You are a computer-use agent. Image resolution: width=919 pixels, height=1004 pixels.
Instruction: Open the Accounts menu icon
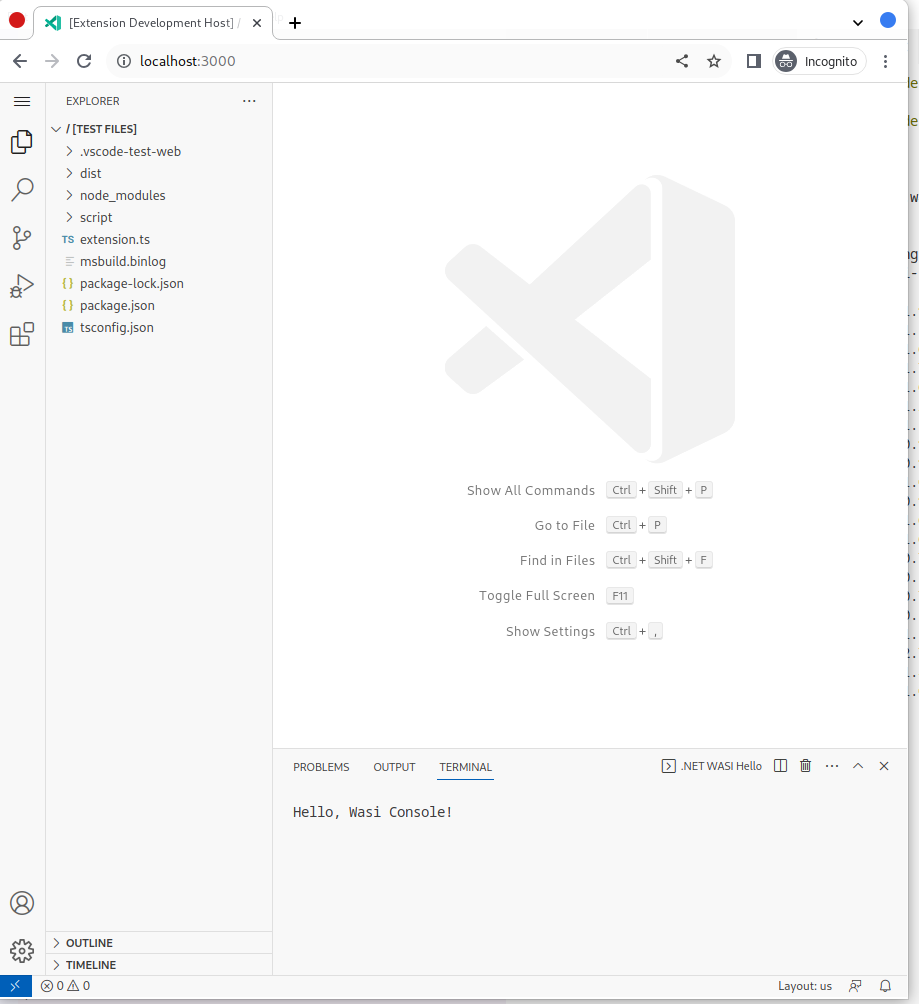tap(22, 903)
